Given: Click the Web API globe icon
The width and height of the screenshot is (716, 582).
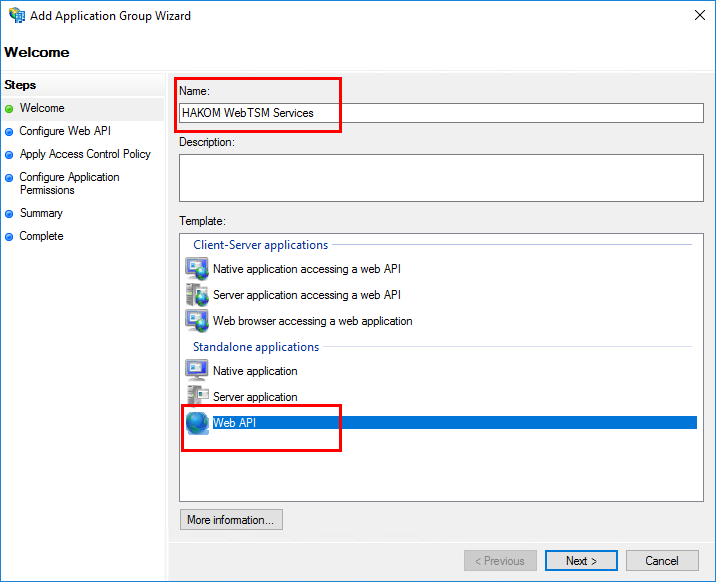Looking at the screenshot, I should tap(197, 423).
